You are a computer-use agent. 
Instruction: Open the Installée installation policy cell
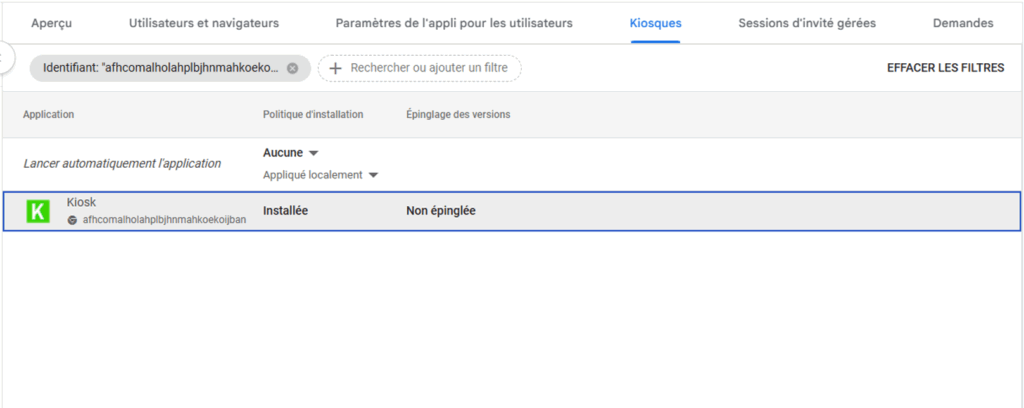(x=286, y=211)
